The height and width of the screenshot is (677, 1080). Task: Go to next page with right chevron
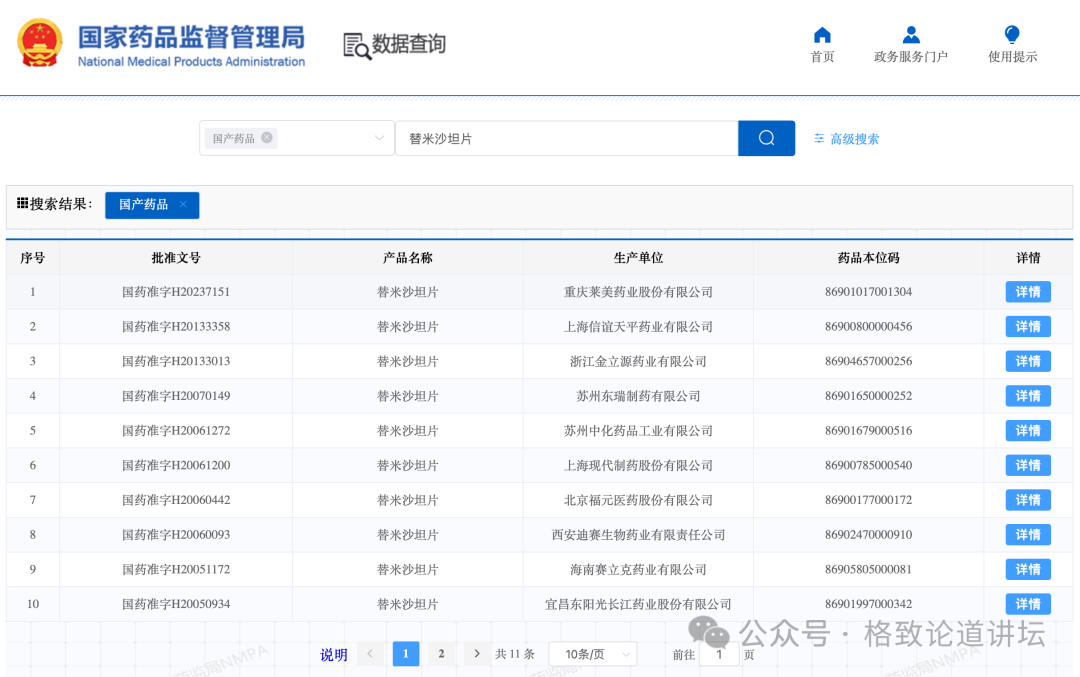tap(477, 654)
